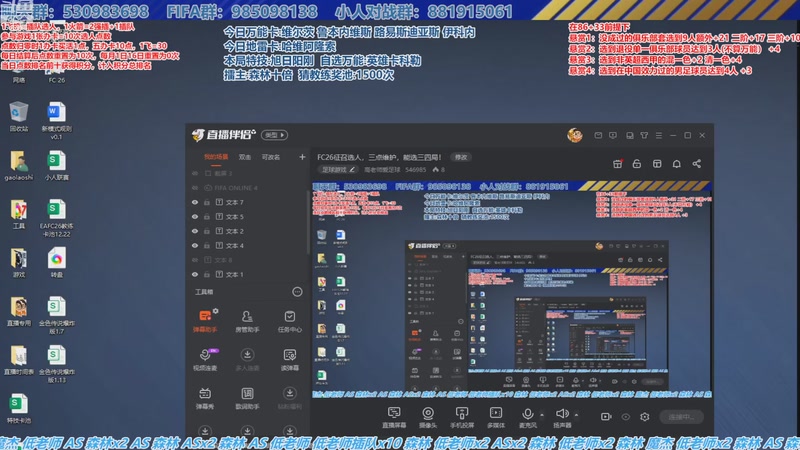The image size is (800, 450).
Task: Open 读弹幕 tool
Action: [x=289, y=359]
